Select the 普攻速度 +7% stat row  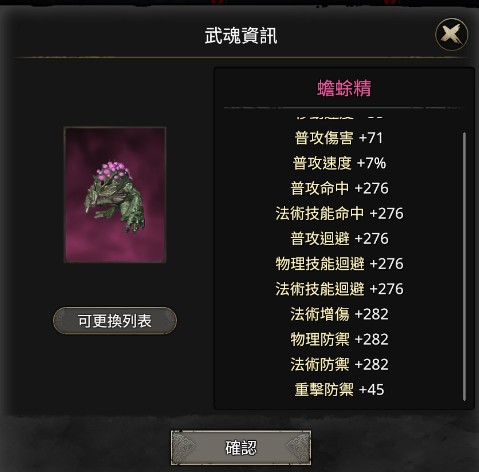click(339, 163)
